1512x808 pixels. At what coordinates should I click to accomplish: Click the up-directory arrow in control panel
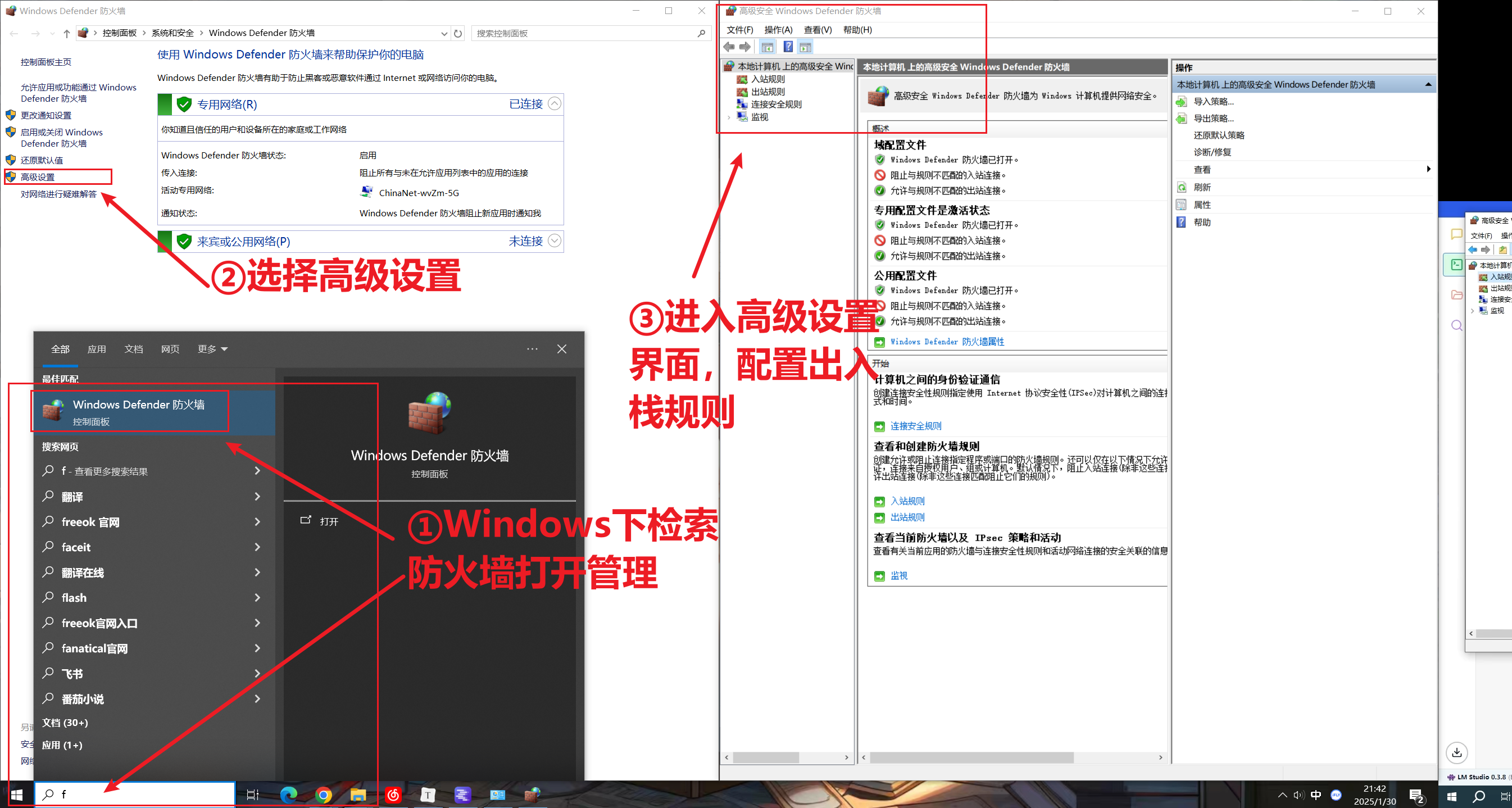click(66, 34)
